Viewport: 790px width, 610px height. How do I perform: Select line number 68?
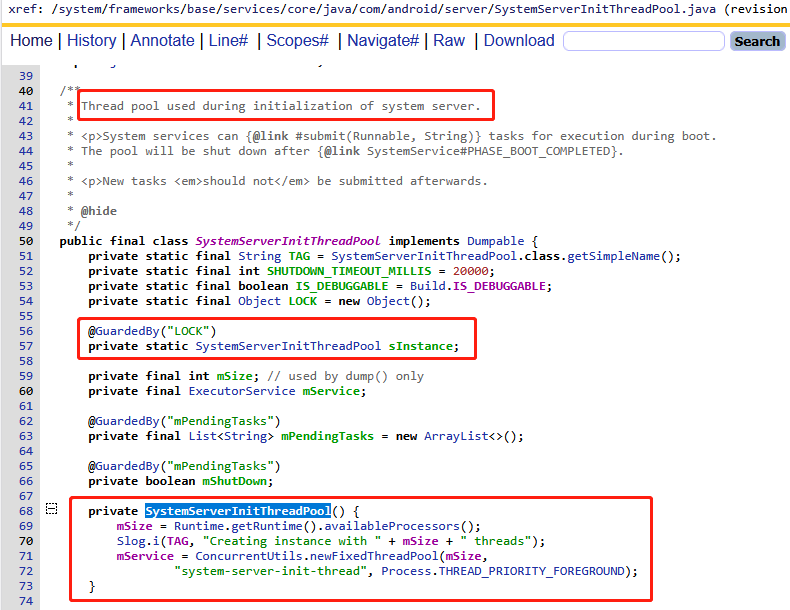pos(26,511)
